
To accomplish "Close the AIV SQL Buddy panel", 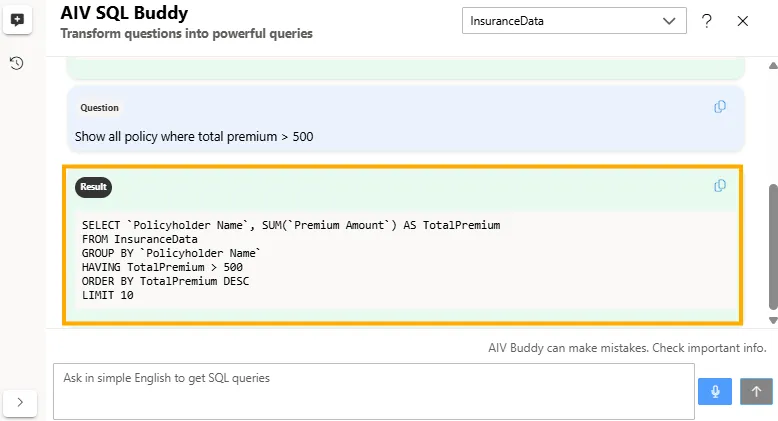I will coord(743,21).
